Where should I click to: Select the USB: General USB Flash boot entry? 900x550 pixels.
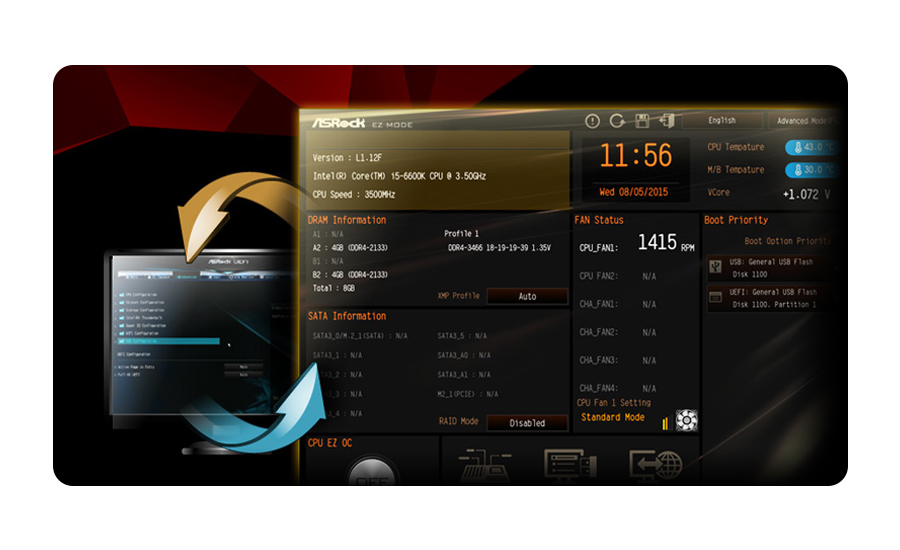pyautogui.click(x=771, y=268)
